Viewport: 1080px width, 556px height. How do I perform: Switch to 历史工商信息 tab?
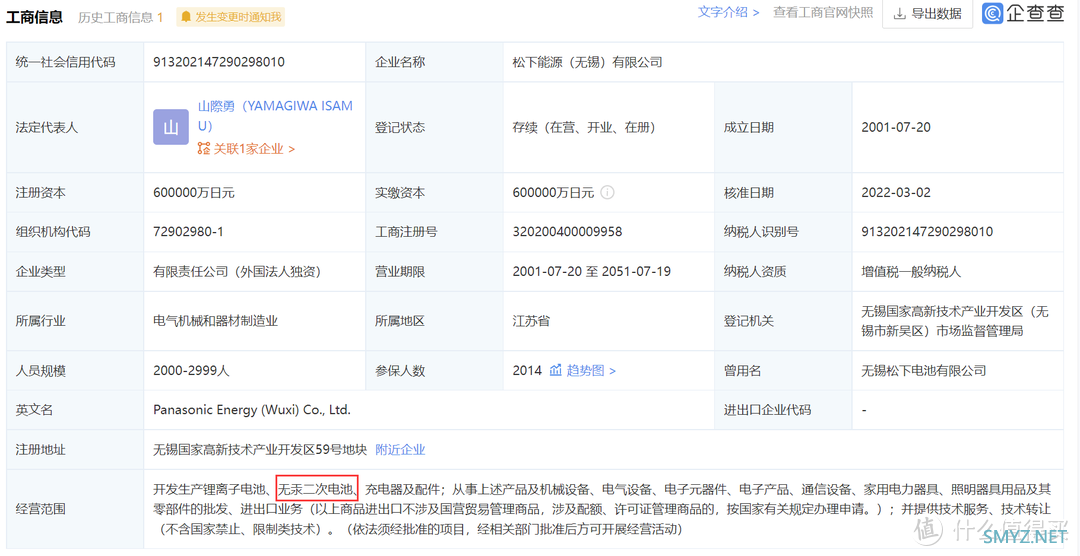(121, 17)
